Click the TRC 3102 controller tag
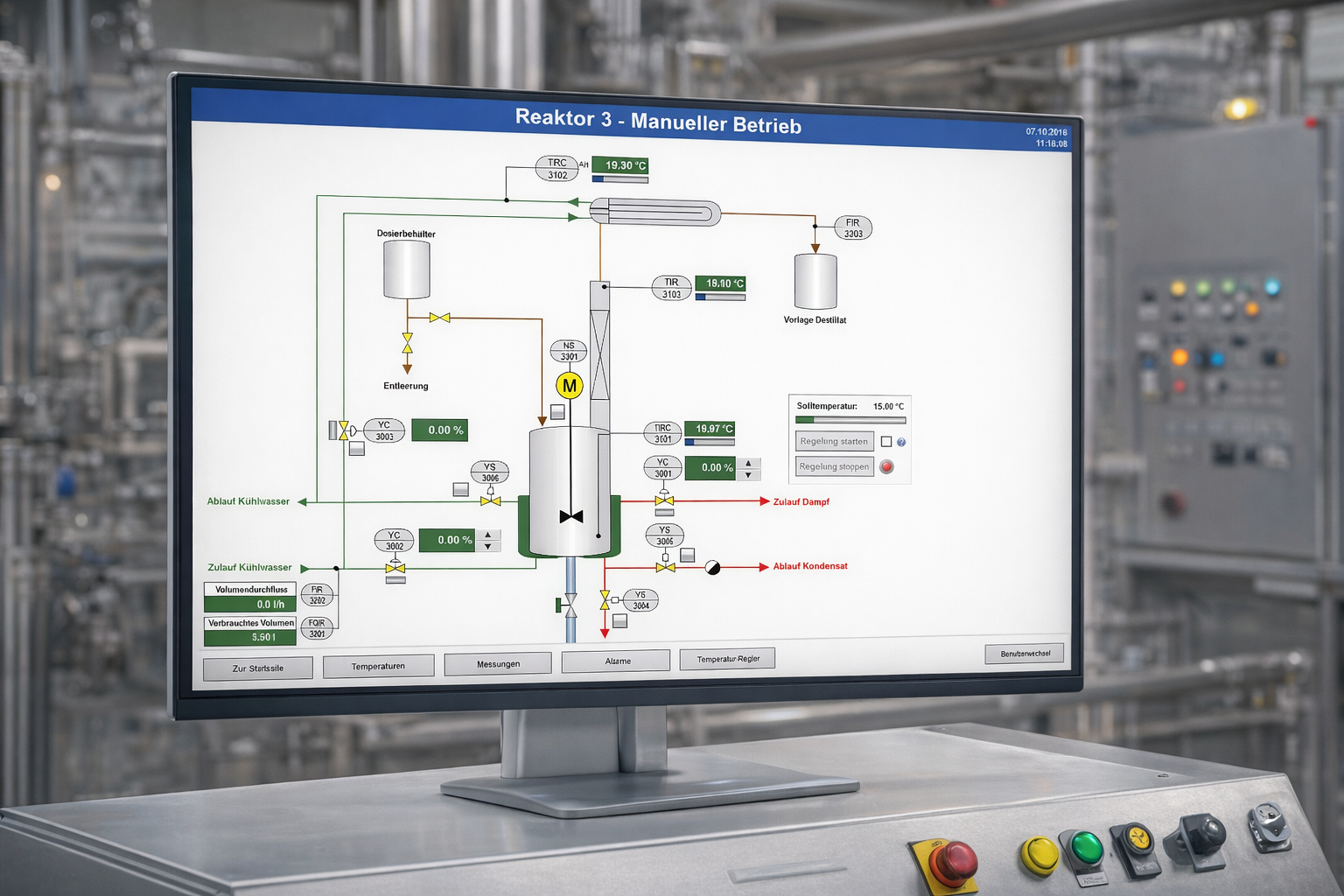1344x896 pixels. [x=558, y=168]
